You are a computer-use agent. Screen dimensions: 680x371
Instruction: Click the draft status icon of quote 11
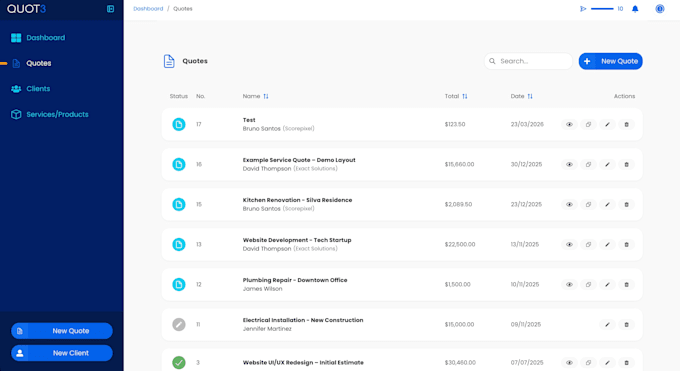point(179,325)
